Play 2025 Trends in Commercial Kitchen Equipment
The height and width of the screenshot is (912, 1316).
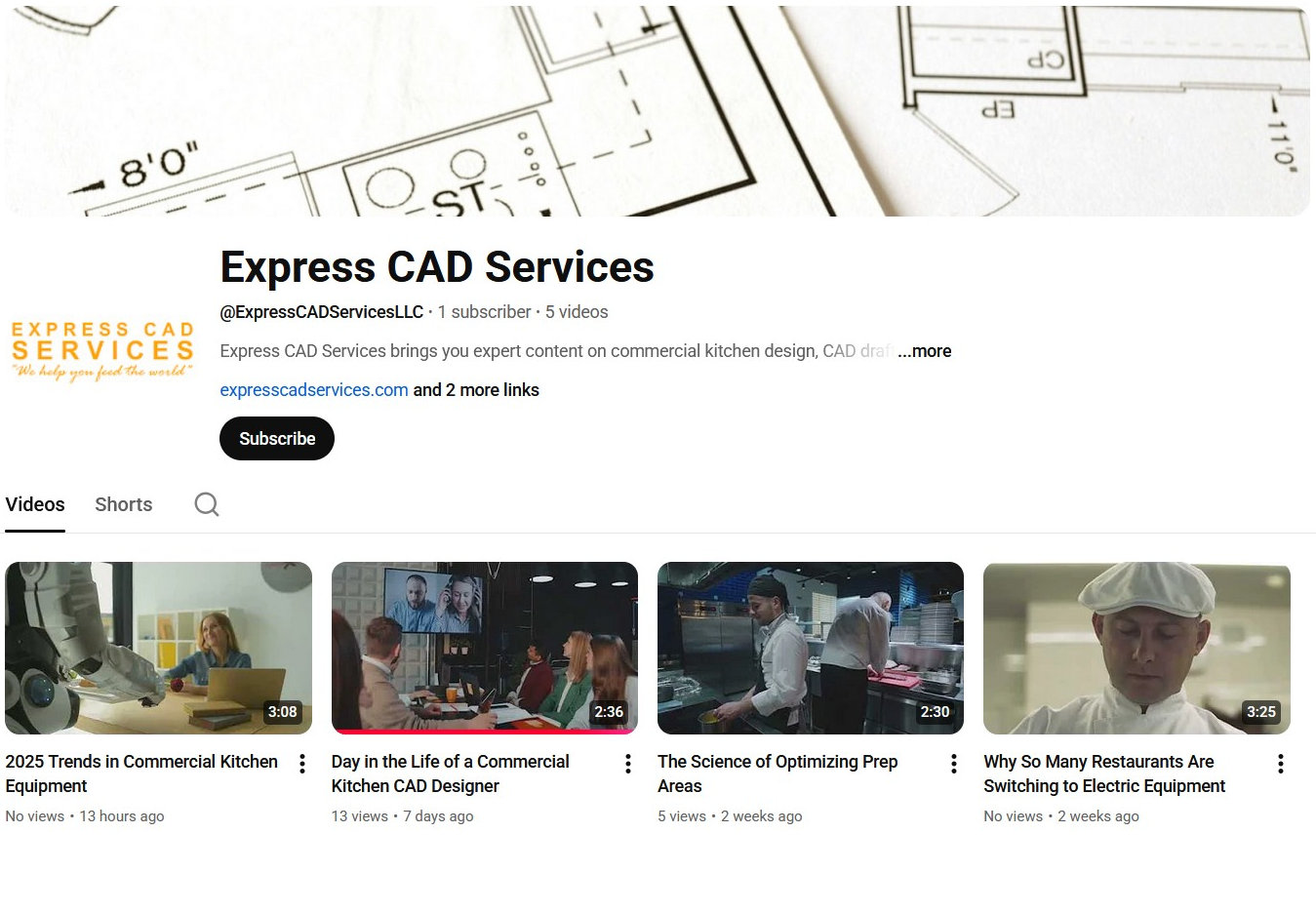click(x=159, y=647)
